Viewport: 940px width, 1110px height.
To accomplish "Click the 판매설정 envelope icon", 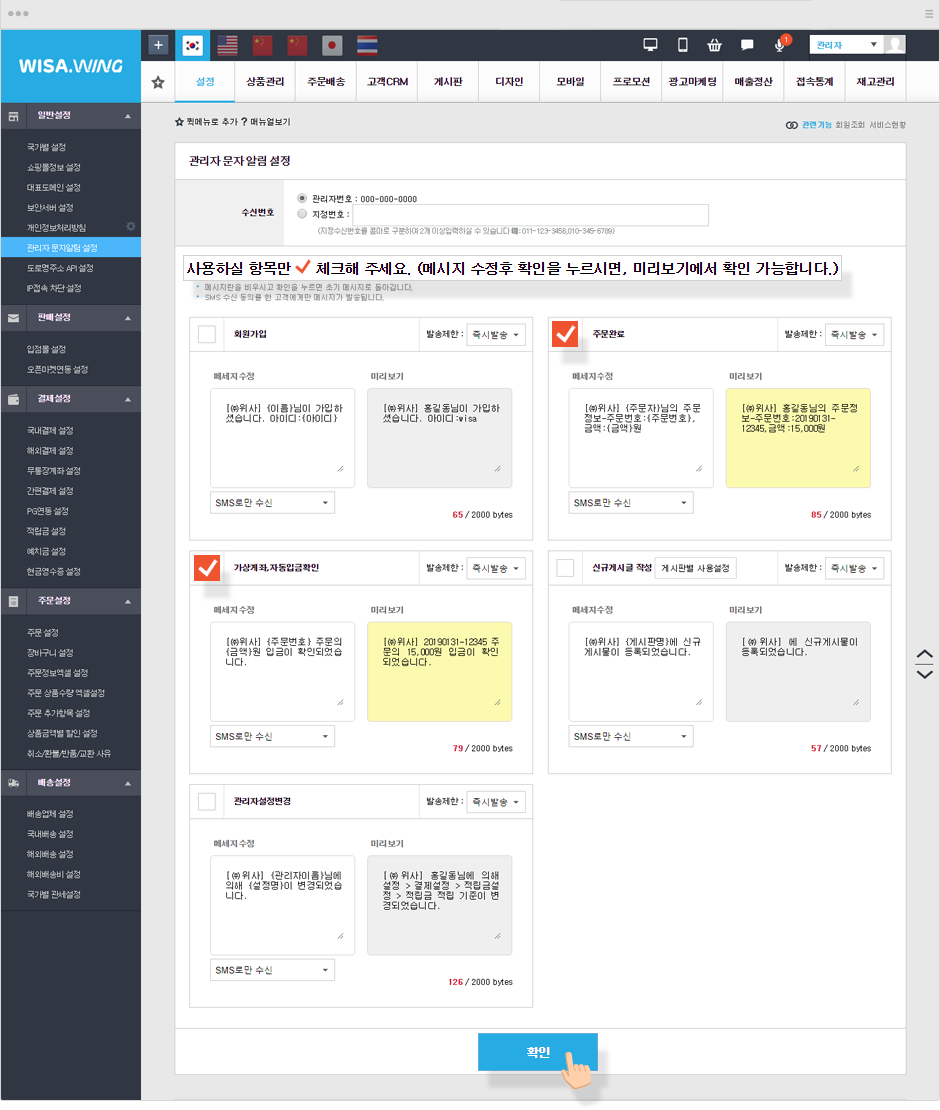I will tap(13, 318).
